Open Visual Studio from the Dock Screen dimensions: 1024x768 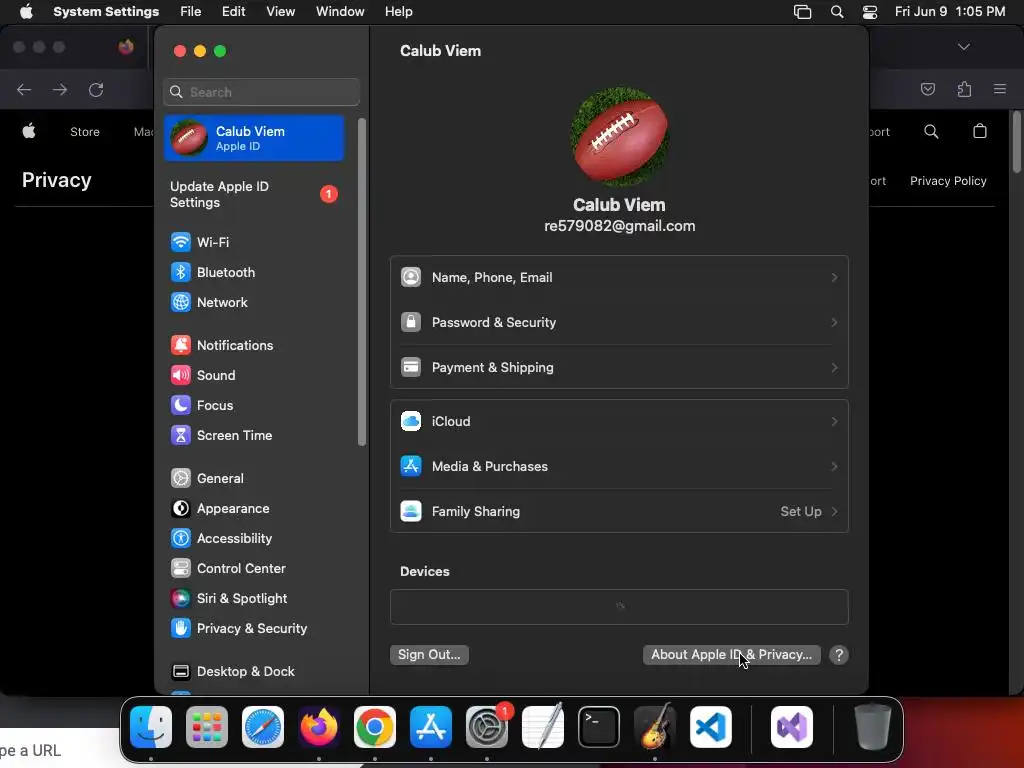point(792,727)
